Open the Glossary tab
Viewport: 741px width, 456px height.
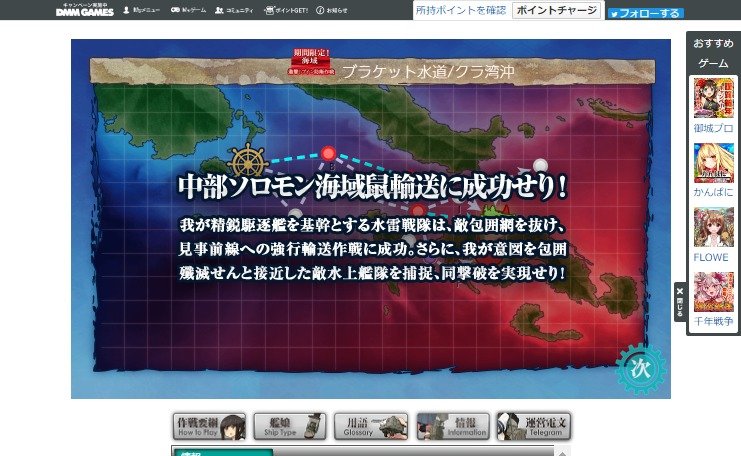coord(371,426)
